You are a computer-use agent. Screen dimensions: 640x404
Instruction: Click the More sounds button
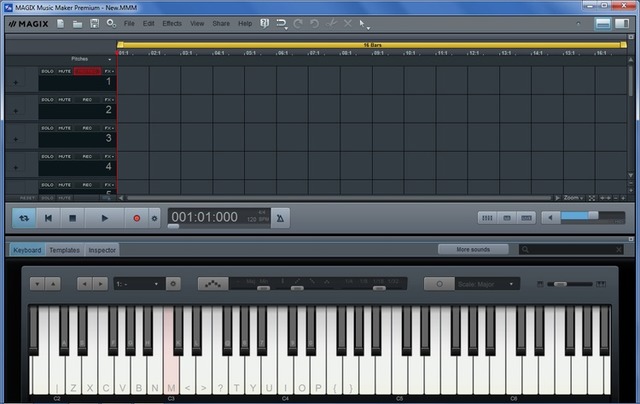(x=473, y=249)
